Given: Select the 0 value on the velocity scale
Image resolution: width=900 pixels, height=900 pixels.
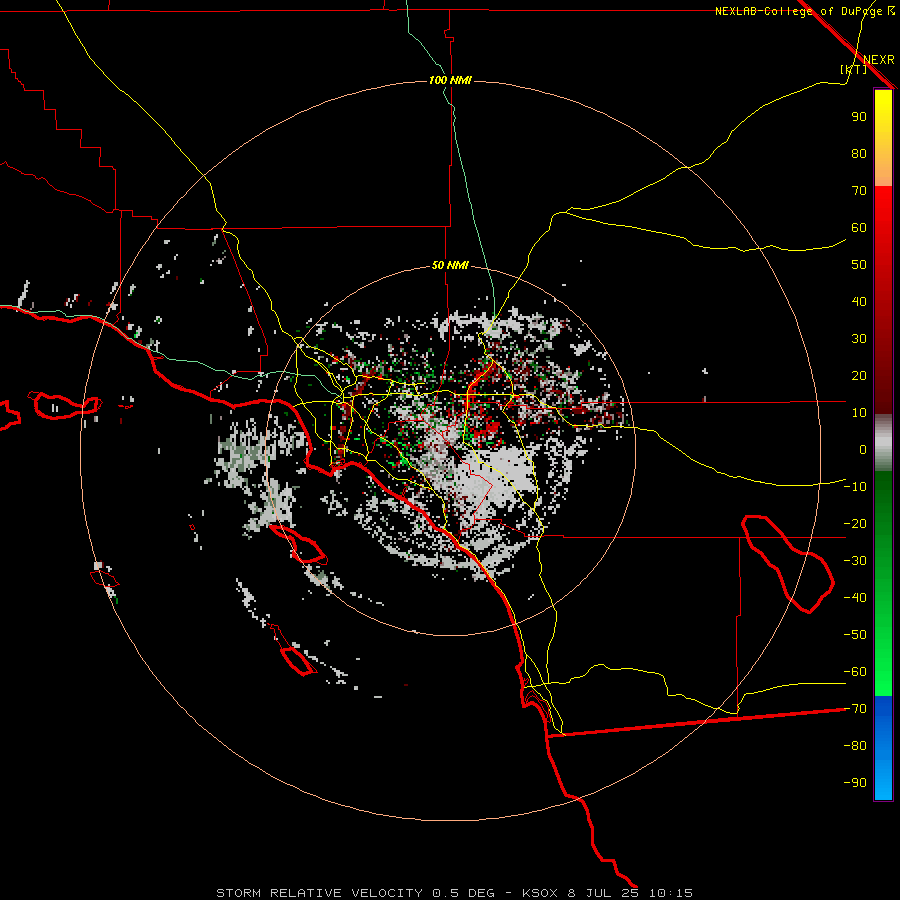Looking at the screenshot, I should [863, 449].
